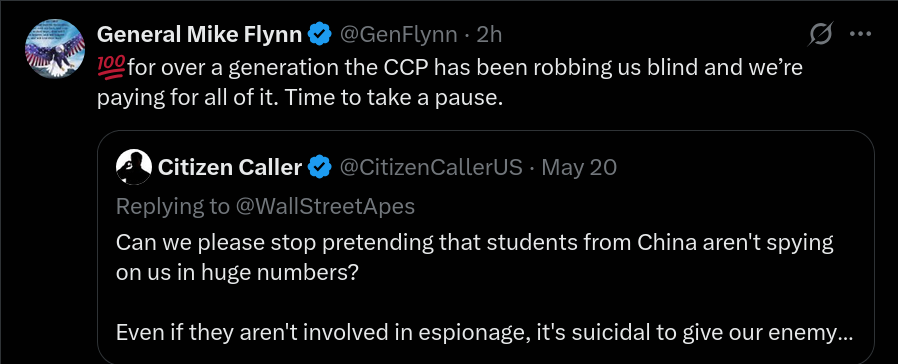
Task: Open quoted post's May 20 date
Action: 579,168
